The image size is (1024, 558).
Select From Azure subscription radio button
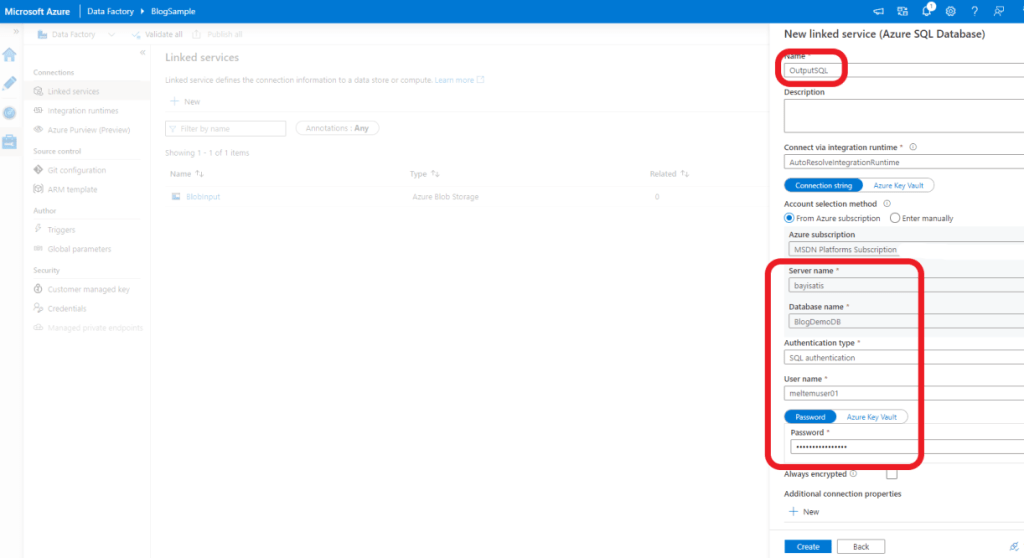[789, 218]
